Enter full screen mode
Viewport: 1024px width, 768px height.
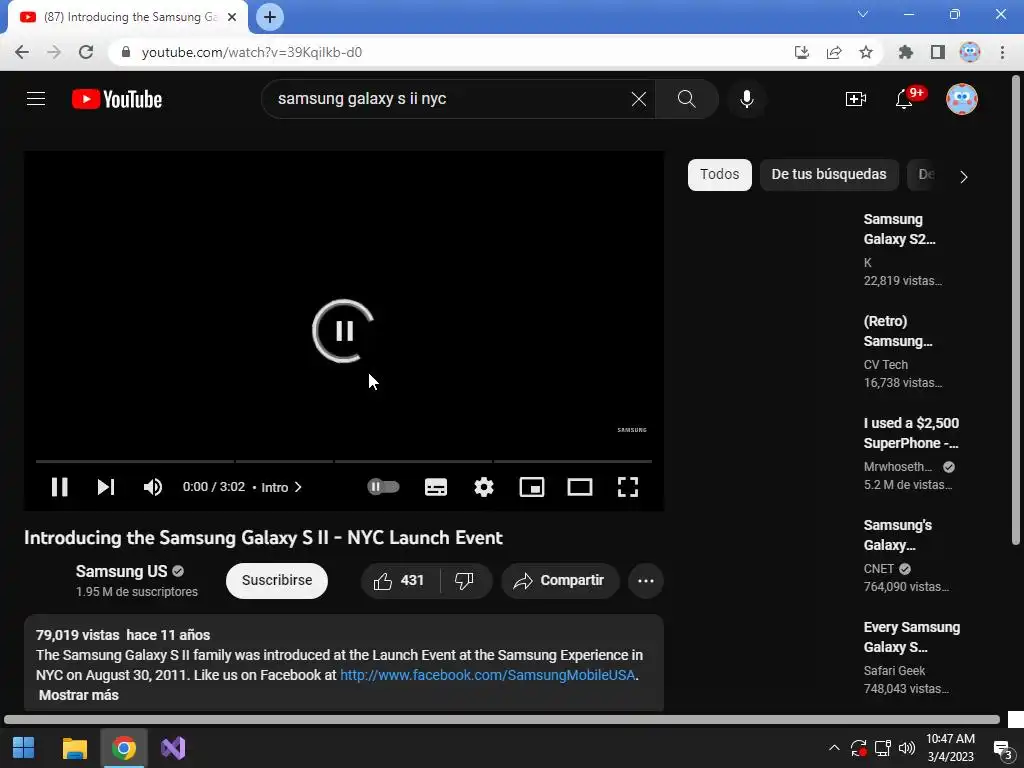click(628, 487)
